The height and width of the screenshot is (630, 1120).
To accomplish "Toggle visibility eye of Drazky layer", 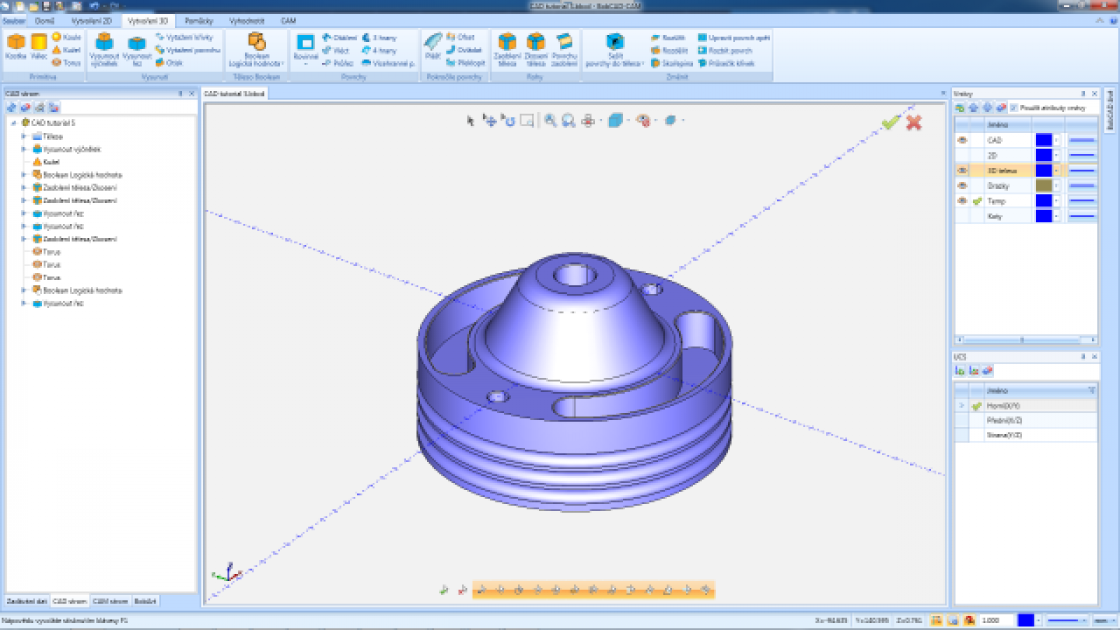I will coord(962,186).
